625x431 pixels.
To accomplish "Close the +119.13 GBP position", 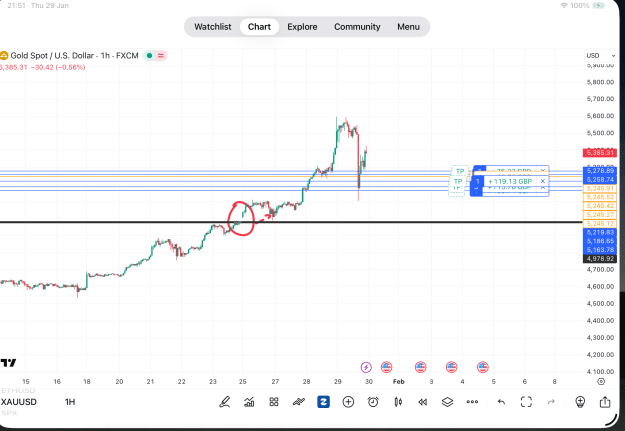I will (x=542, y=181).
